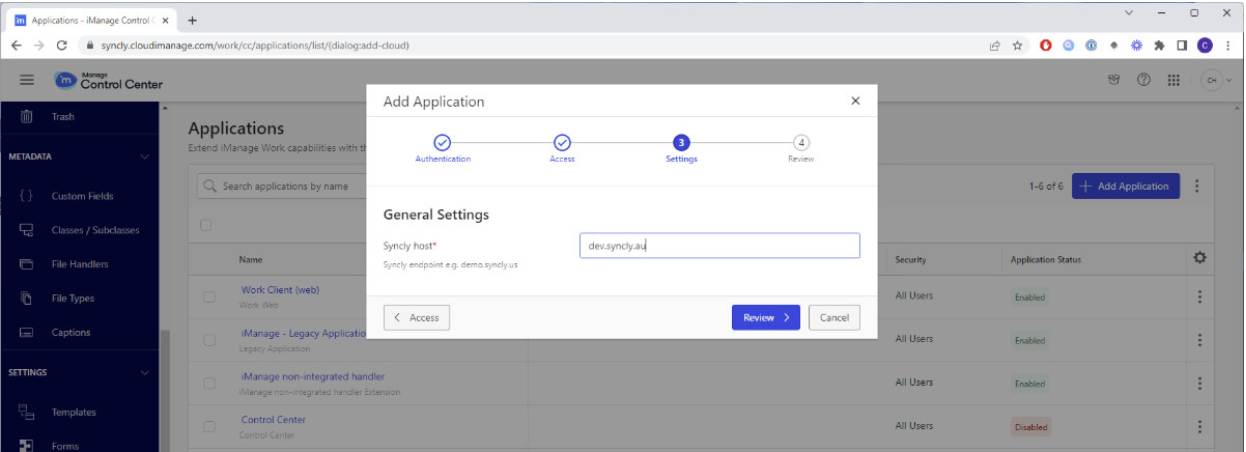Image resolution: width=1246 pixels, height=452 pixels.
Task: Click Cancel in the dialog
Action: coord(834,317)
